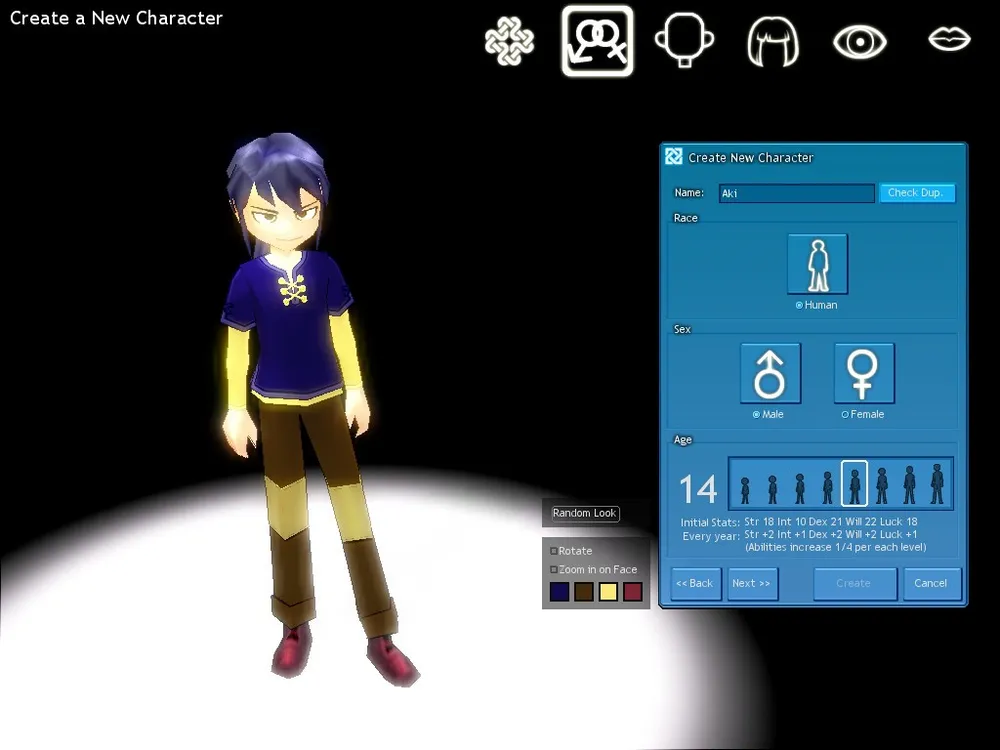This screenshot has width=1000, height=750.
Task: Click the Celtic knot icon at top
Action: [x=509, y=41]
